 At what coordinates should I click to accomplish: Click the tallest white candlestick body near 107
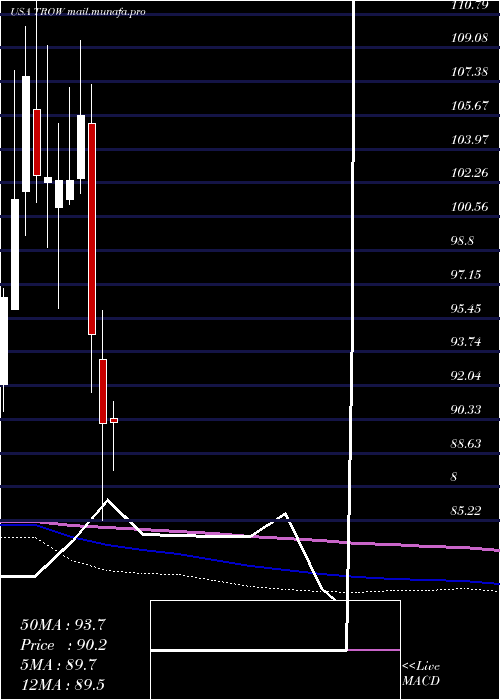(26, 134)
